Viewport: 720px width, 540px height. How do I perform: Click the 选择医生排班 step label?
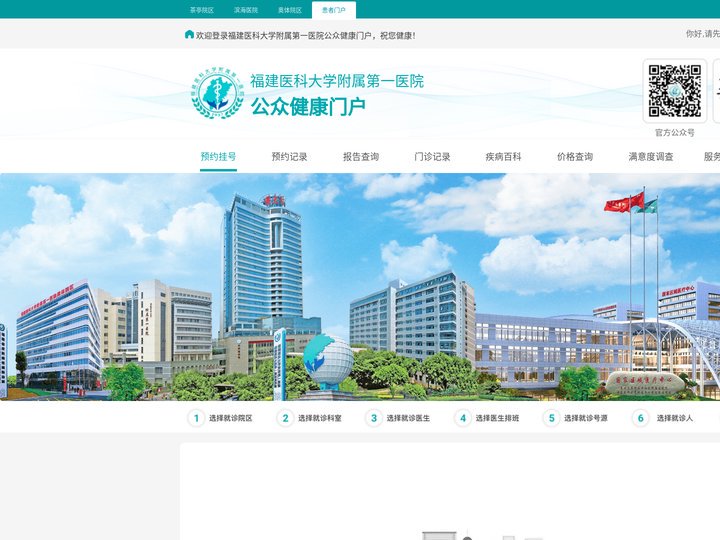click(x=497, y=418)
